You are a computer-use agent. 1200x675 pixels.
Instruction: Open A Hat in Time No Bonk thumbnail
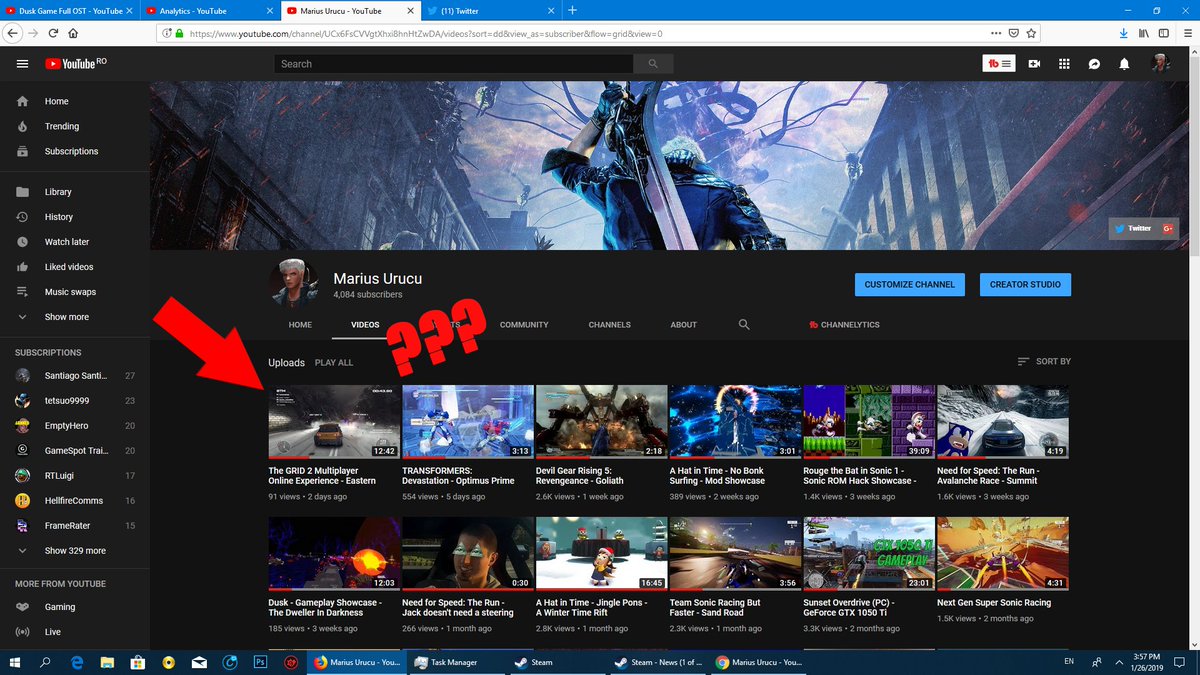735,422
